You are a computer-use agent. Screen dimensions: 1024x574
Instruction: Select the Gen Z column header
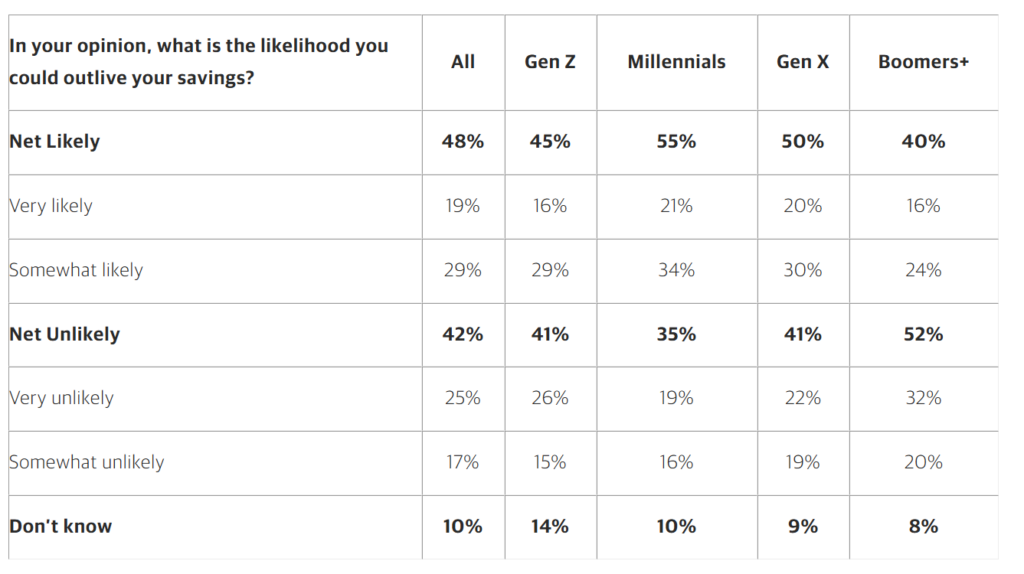coord(550,62)
